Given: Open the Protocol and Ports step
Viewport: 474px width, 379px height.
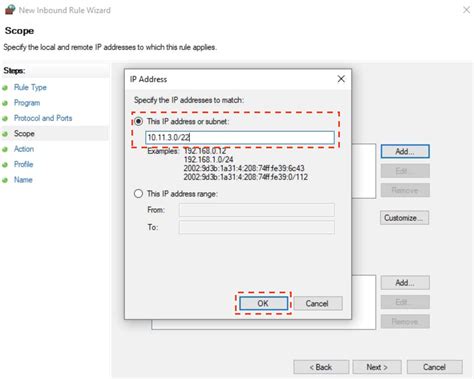Looking at the screenshot, I should (x=43, y=118).
